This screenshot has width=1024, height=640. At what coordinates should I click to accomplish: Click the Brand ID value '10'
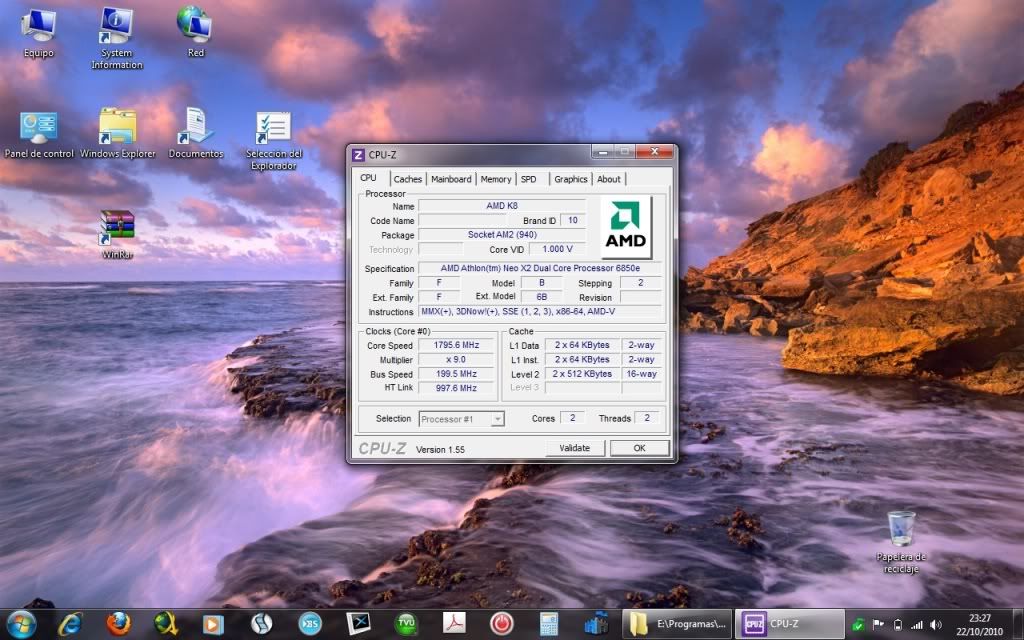pyautogui.click(x=573, y=220)
